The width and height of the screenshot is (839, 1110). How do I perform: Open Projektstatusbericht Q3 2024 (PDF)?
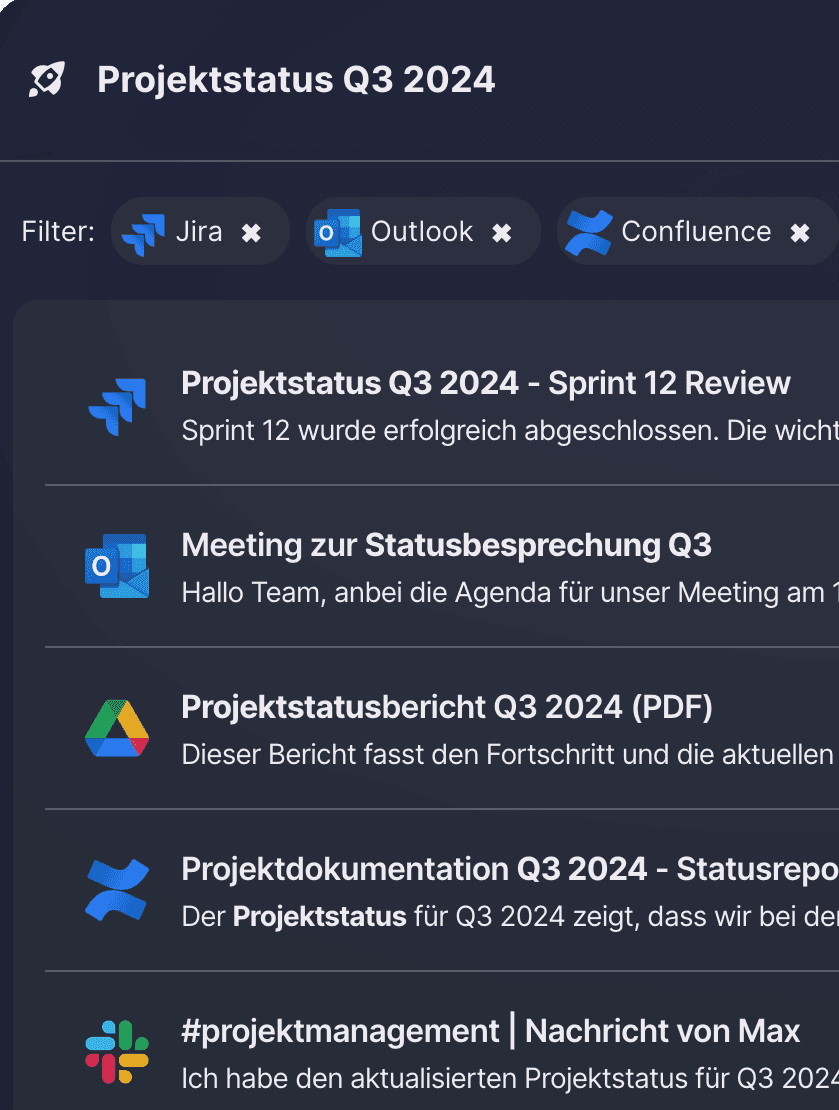pos(447,707)
